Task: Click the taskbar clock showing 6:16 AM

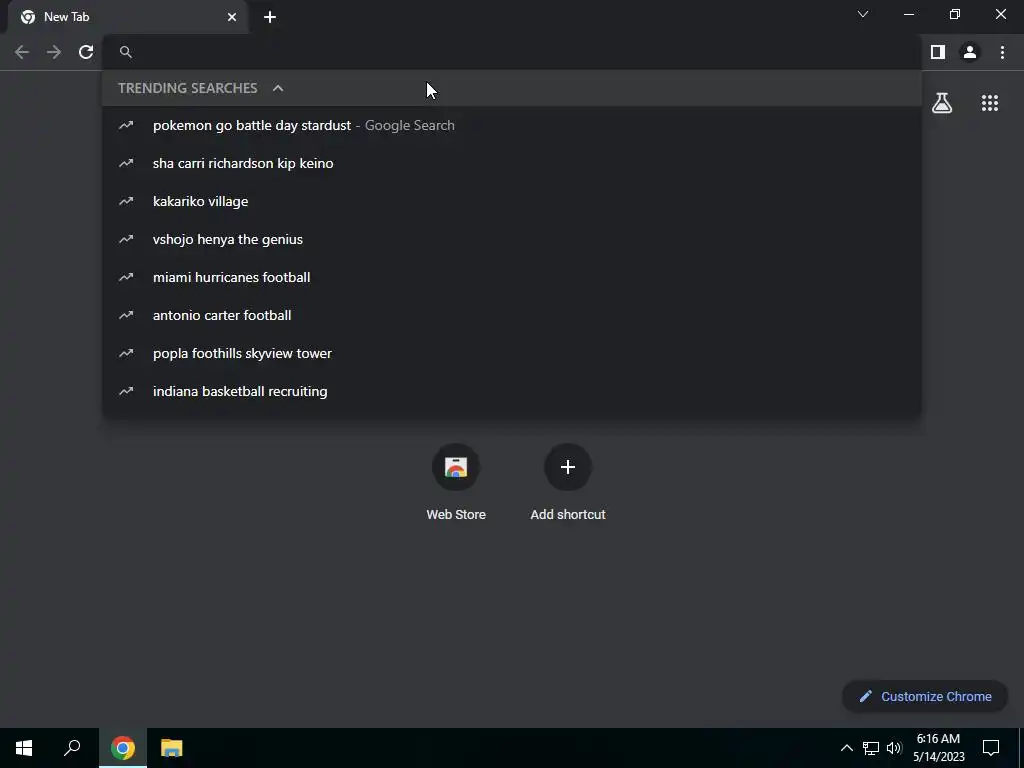Action: coord(938,748)
